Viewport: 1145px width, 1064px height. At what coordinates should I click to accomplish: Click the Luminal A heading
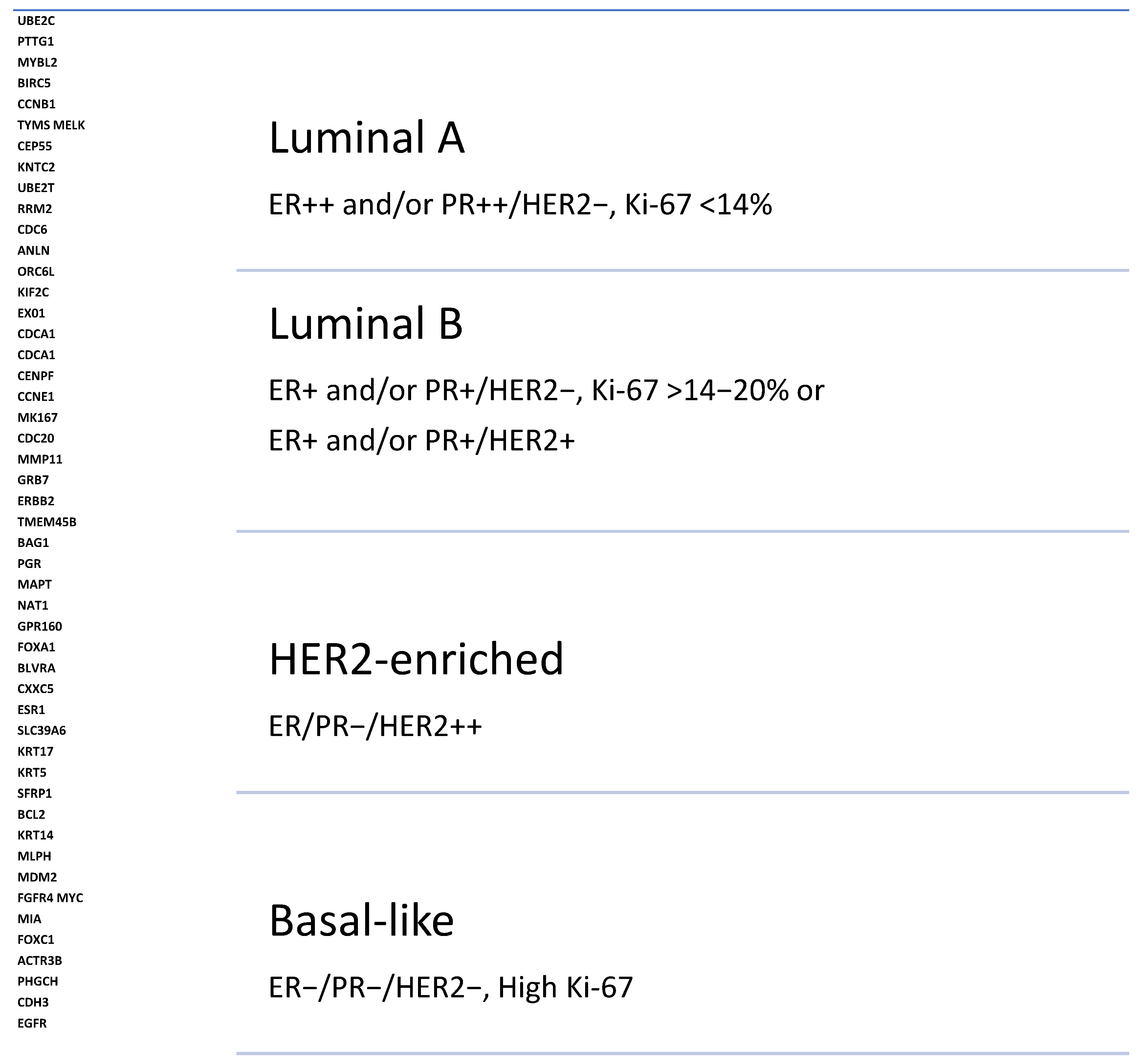[366, 138]
